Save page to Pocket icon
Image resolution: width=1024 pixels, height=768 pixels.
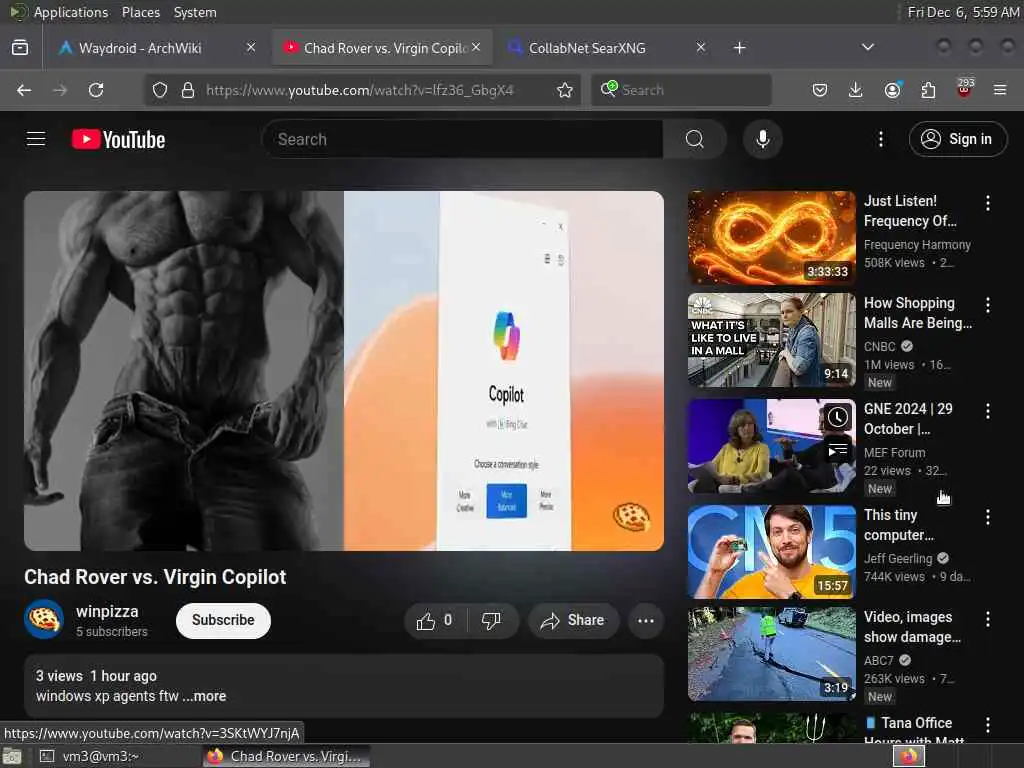tap(820, 90)
